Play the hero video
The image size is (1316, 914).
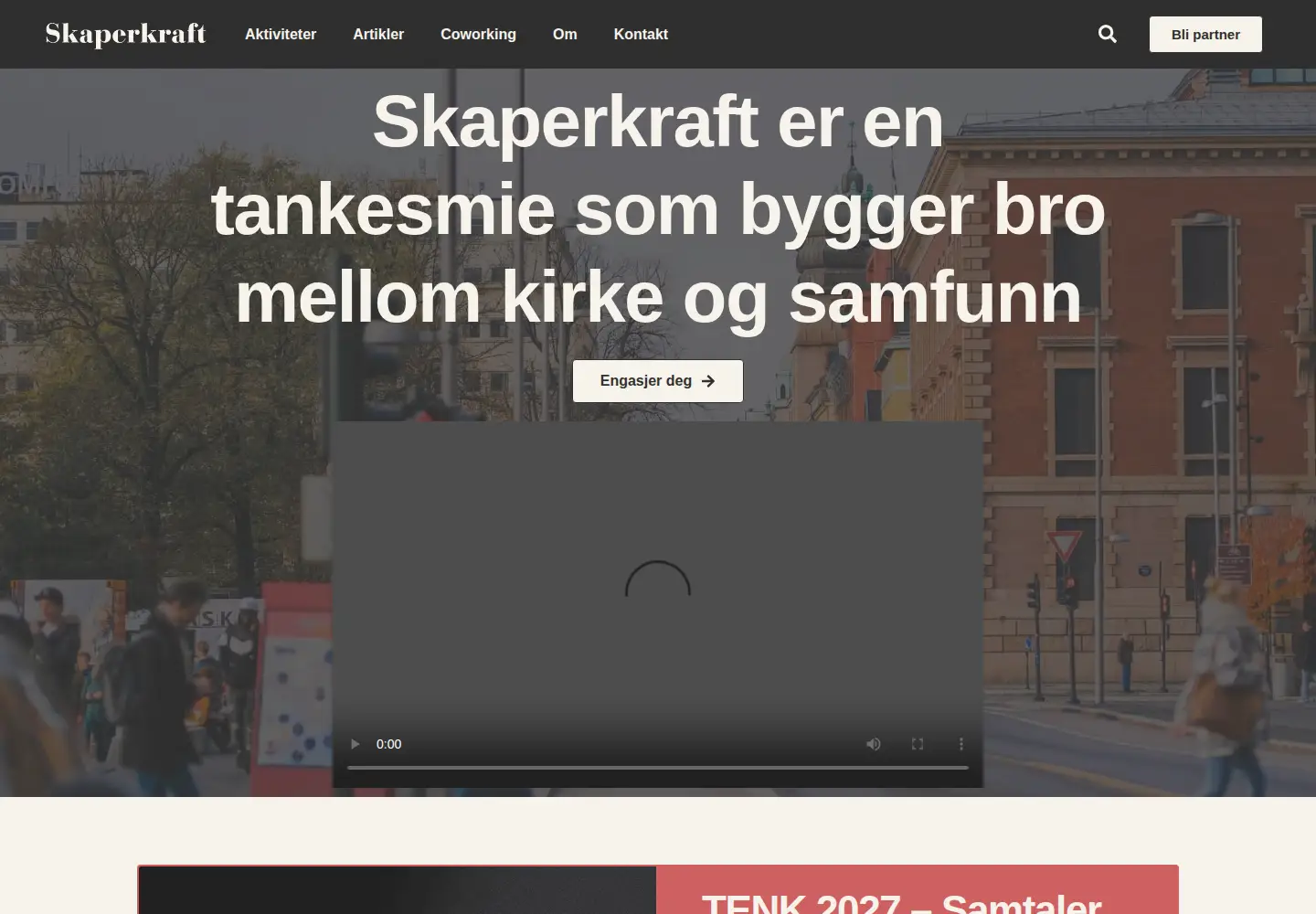356,744
